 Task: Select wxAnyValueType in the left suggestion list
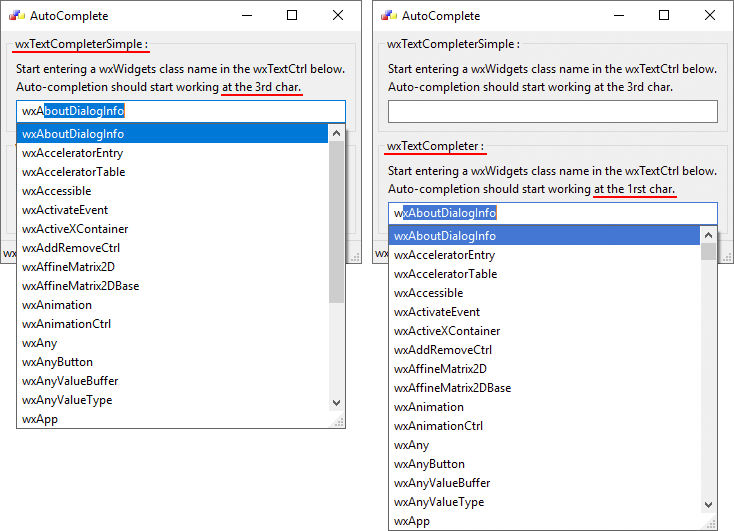click(x=67, y=400)
